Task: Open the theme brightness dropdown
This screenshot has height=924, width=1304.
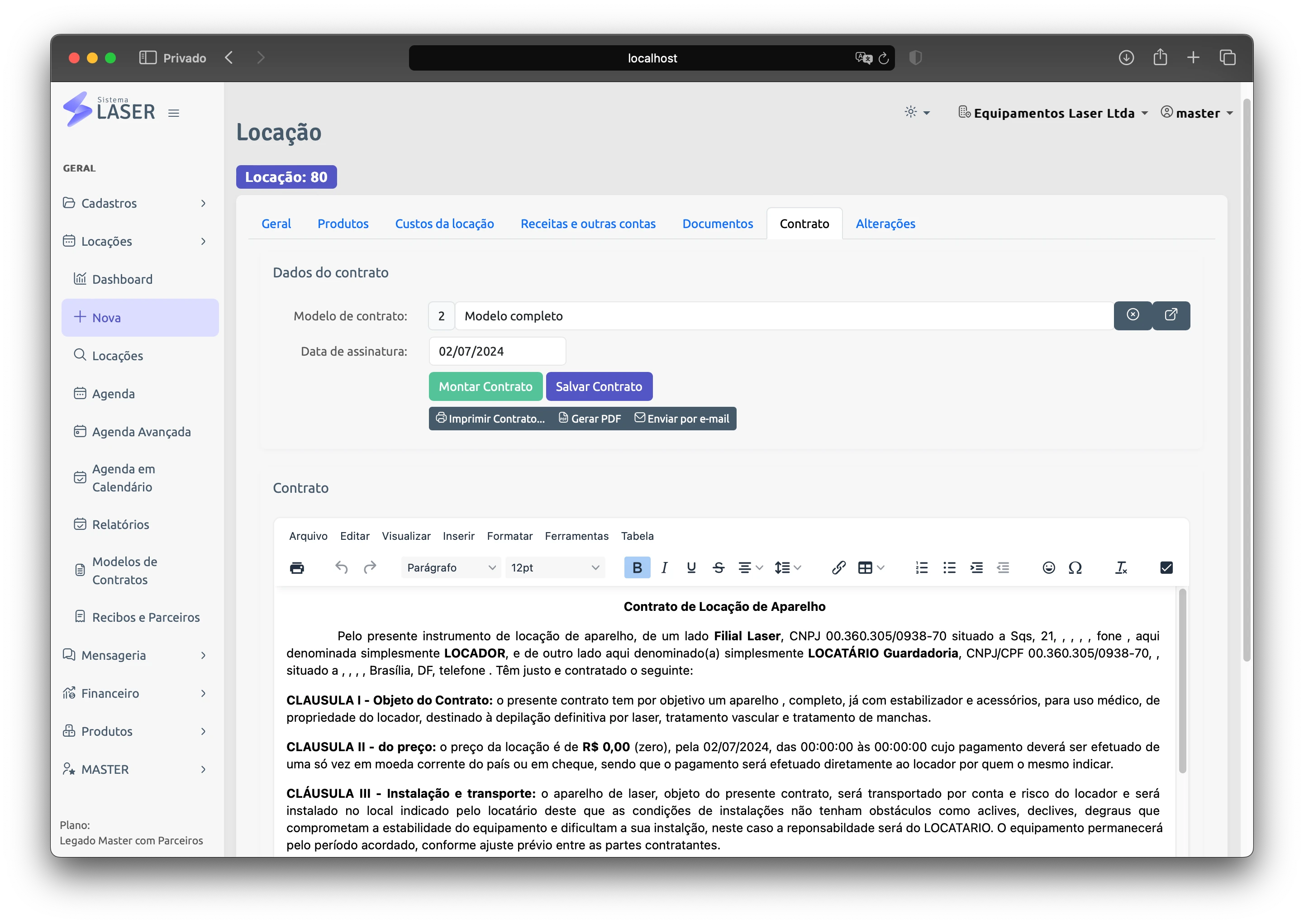Action: pos(917,112)
